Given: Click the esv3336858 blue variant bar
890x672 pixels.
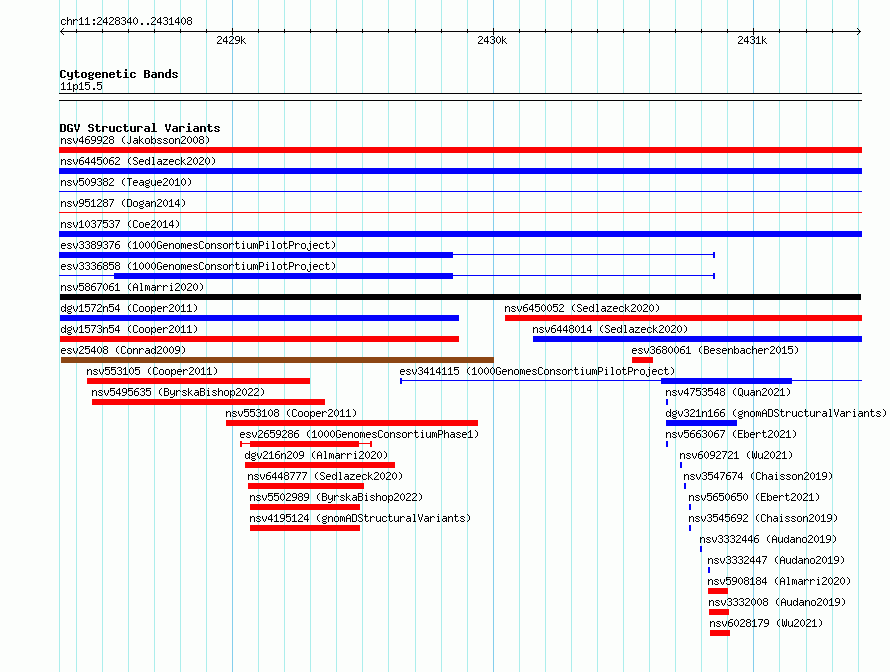Looking at the screenshot, I should point(283,276).
